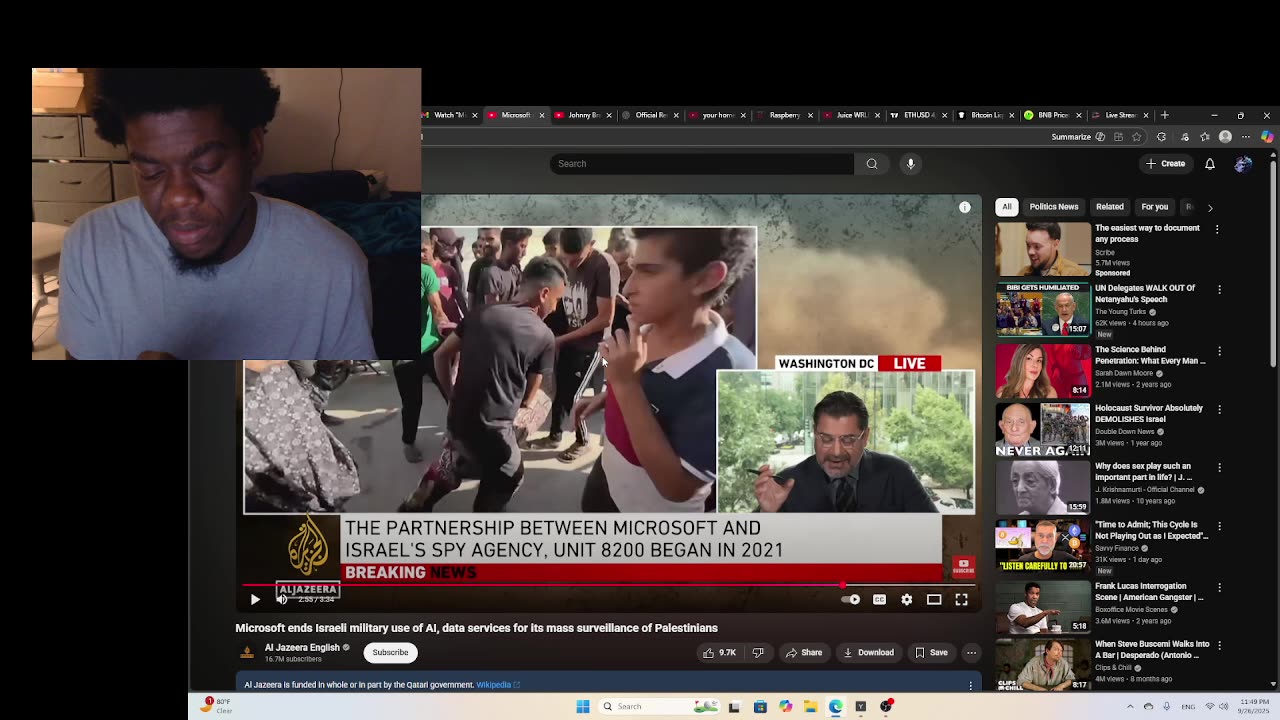Select the Related filter chip
The height and width of the screenshot is (720, 1280).
1109,207
